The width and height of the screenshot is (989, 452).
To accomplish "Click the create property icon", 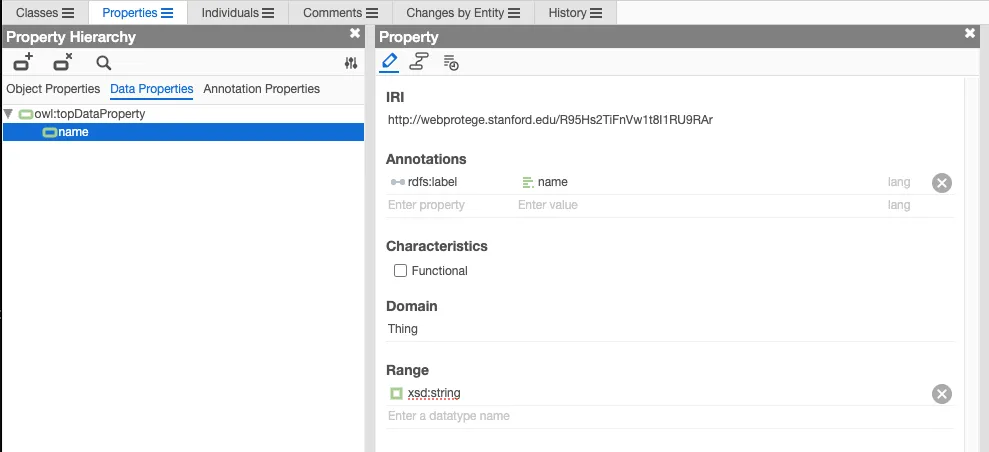I will [x=23, y=62].
